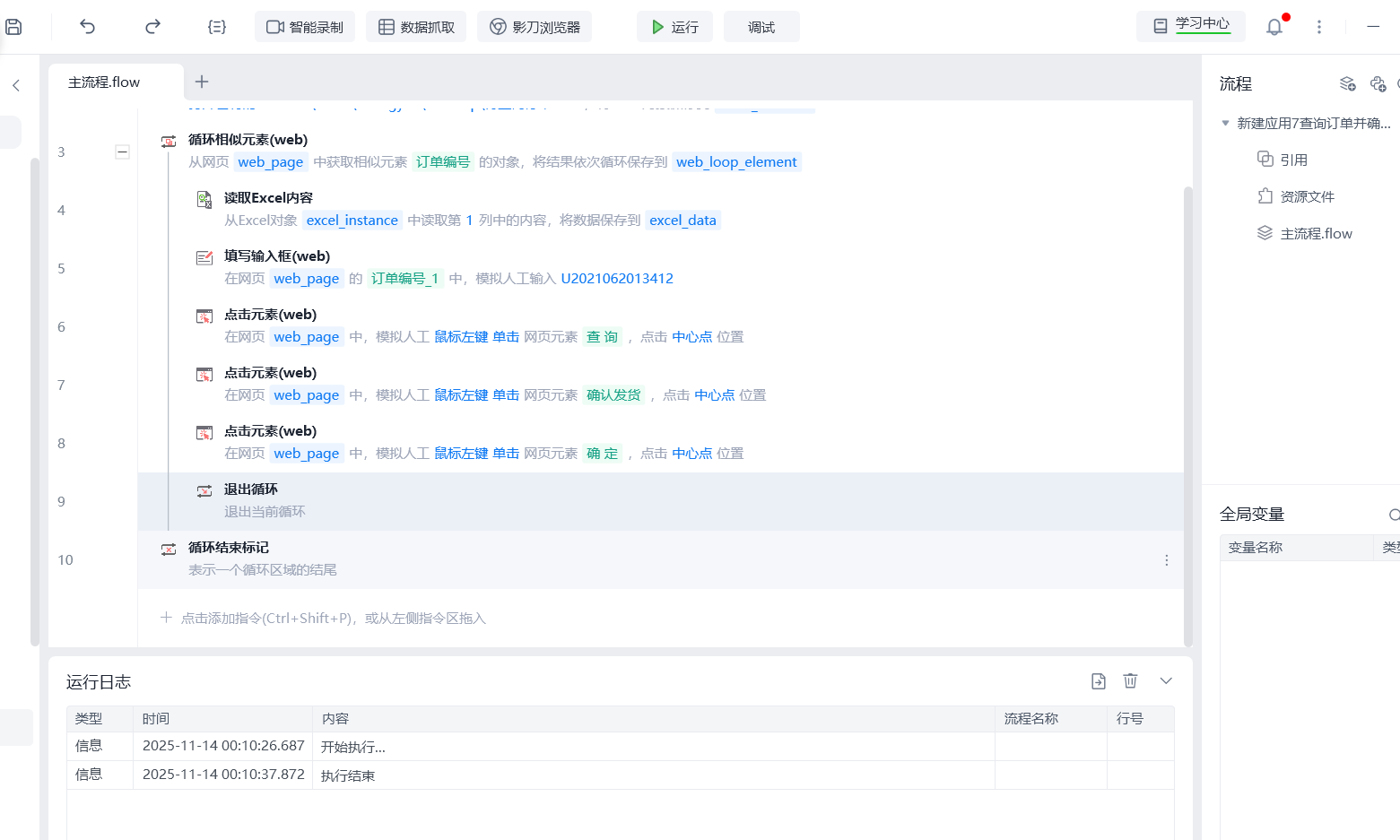Export the run log
Viewport: 1400px width, 840px height.
pos(1099,681)
